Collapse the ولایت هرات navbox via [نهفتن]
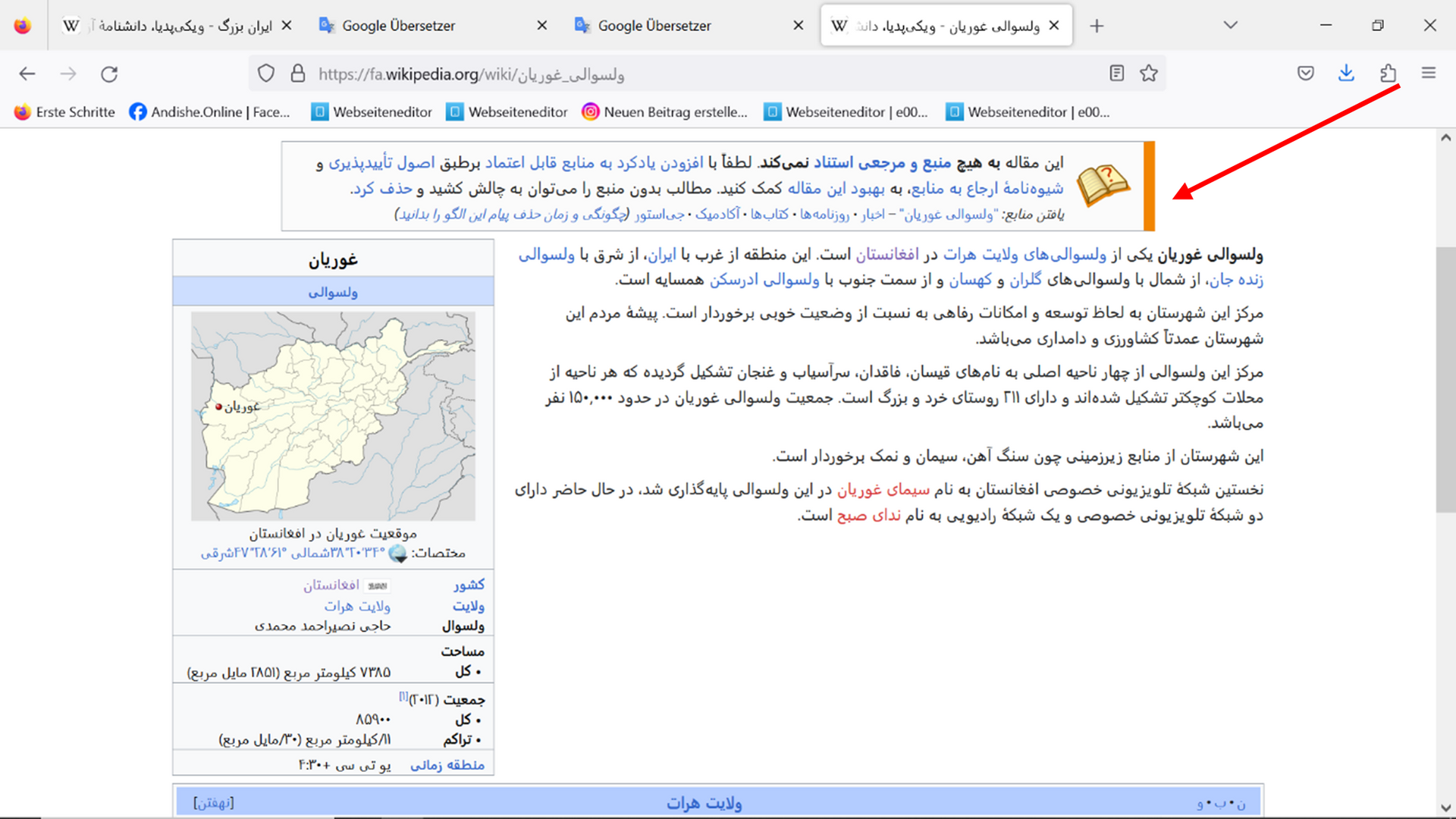This screenshot has height=819, width=1456. [214, 802]
